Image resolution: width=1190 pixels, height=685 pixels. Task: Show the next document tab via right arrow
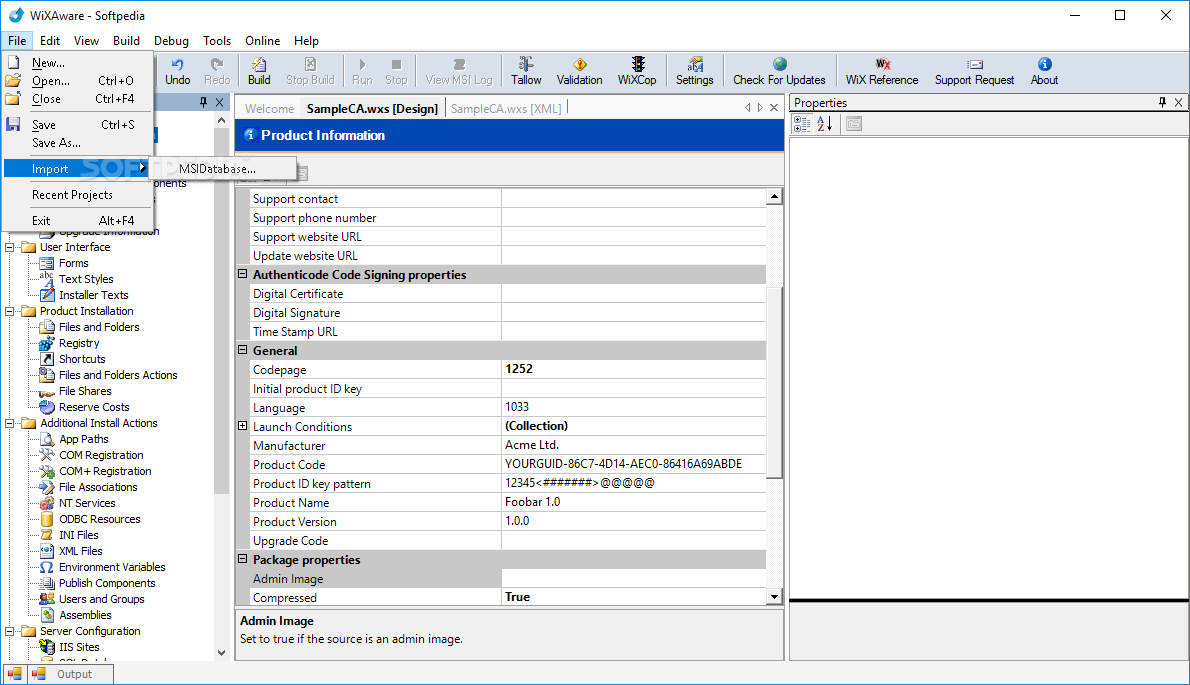point(760,108)
